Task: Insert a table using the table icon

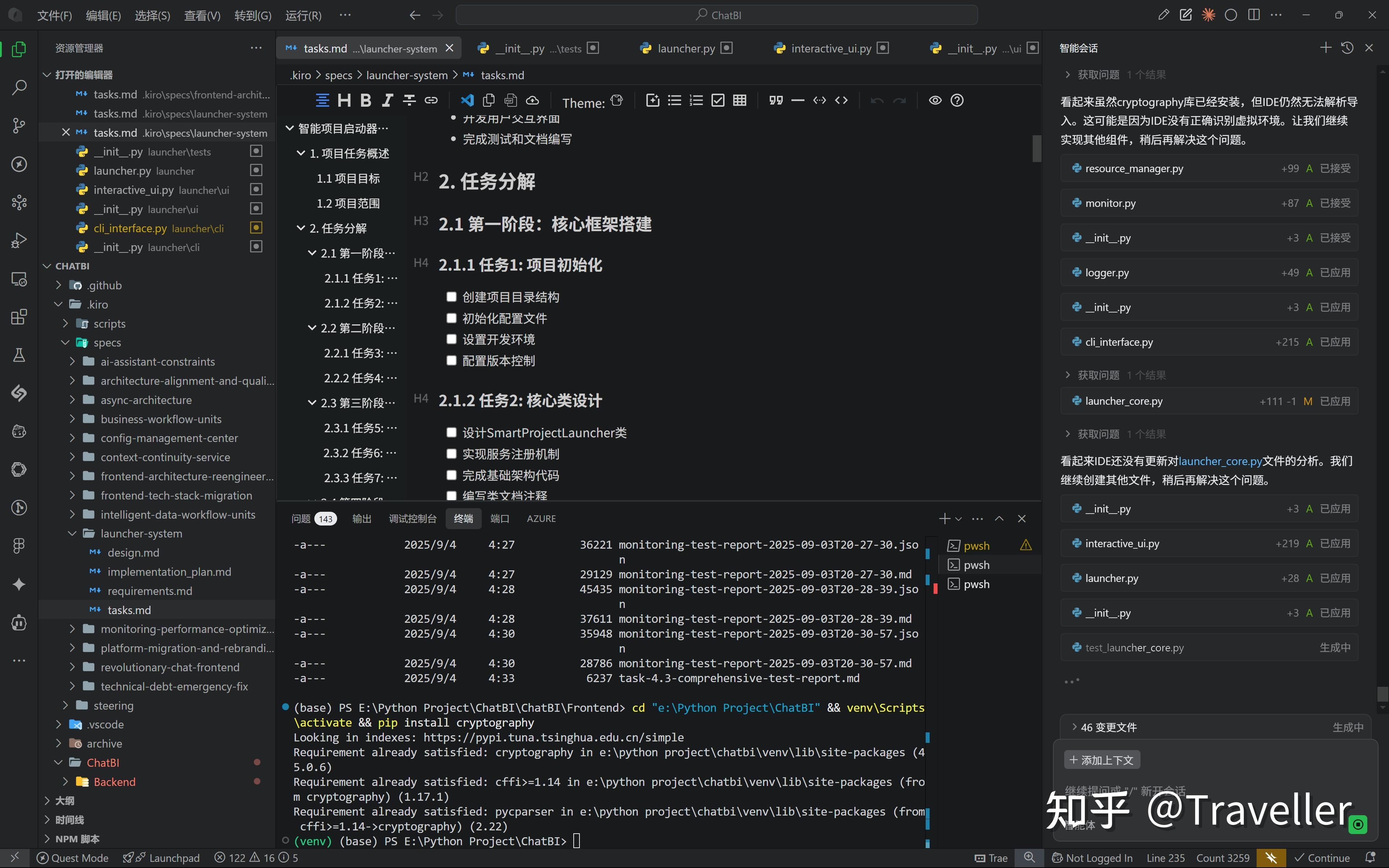Action: click(x=739, y=100)
